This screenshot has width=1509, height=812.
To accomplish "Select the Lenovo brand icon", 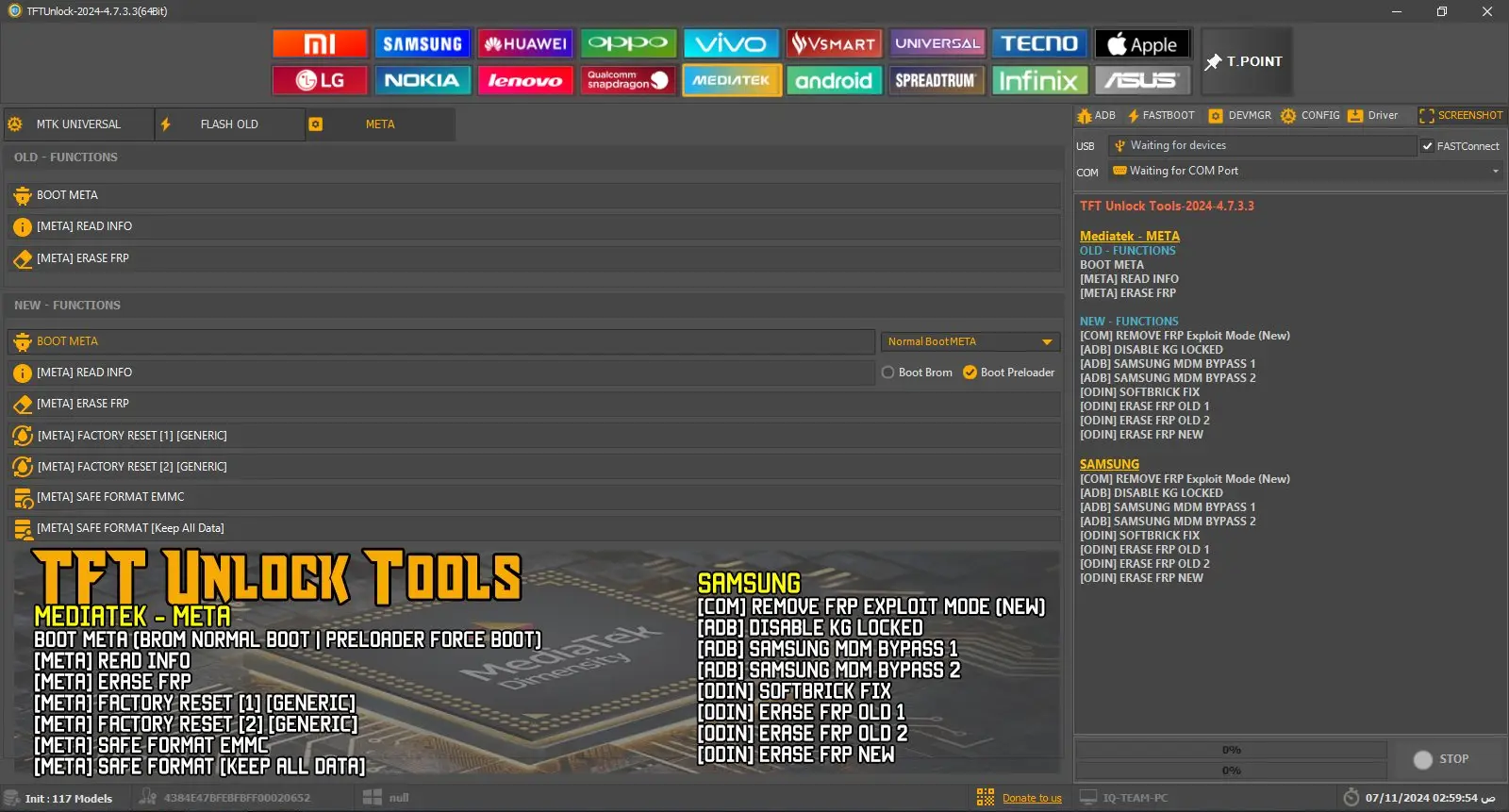I will pyautogui.click(x=525, y=80).
